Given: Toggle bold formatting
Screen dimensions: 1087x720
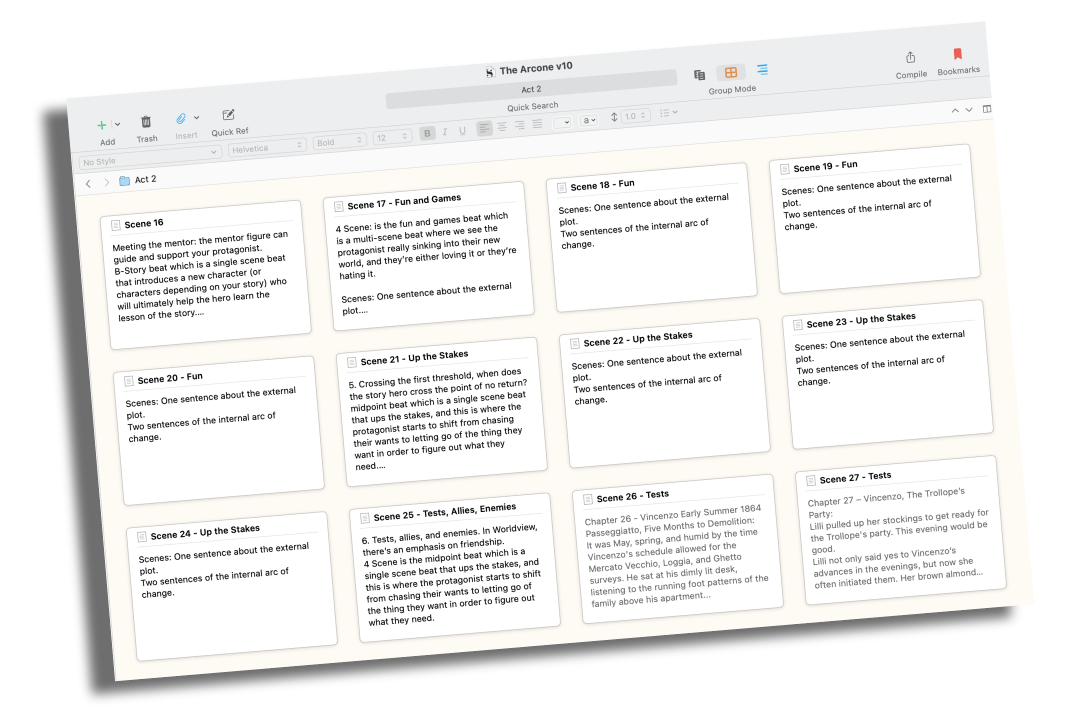Looking at the screenshot, I should coord(428,132).
